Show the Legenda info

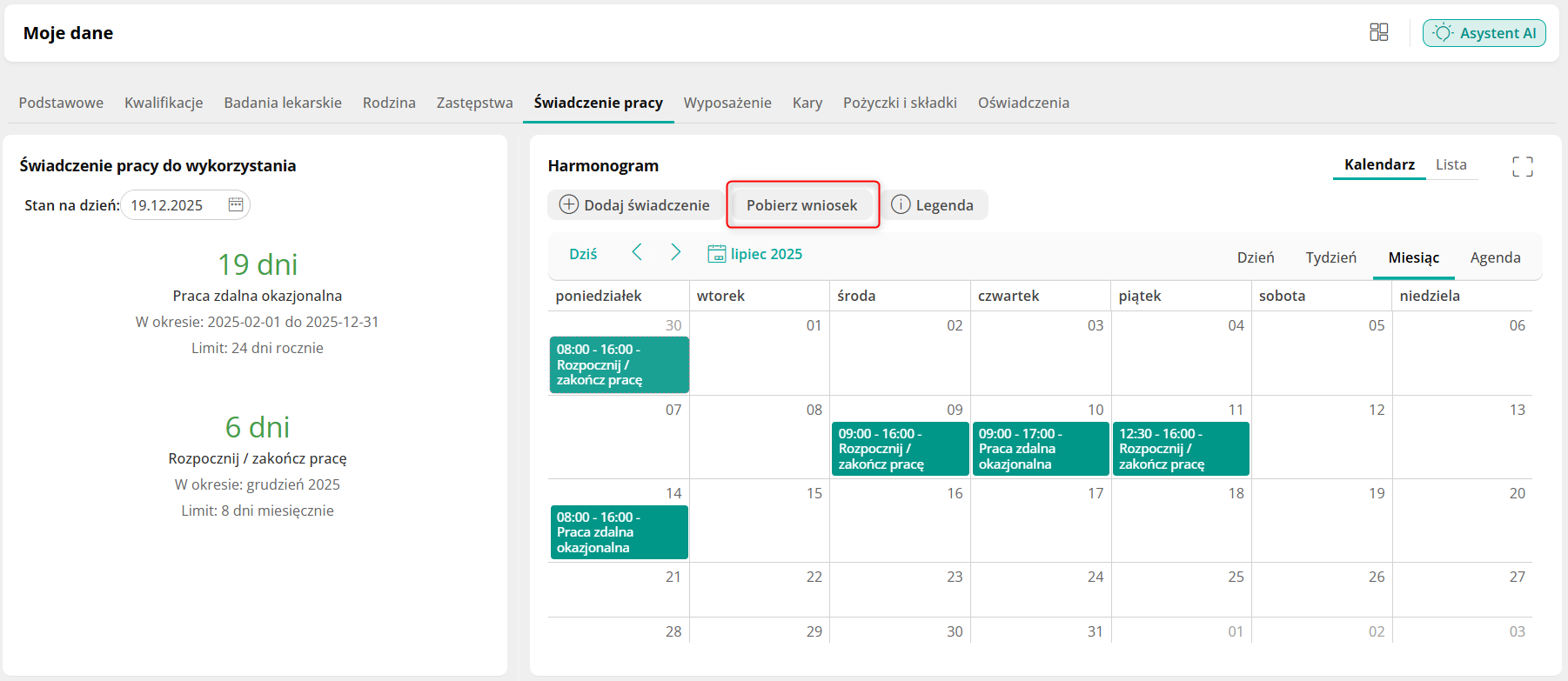(933, 205)
